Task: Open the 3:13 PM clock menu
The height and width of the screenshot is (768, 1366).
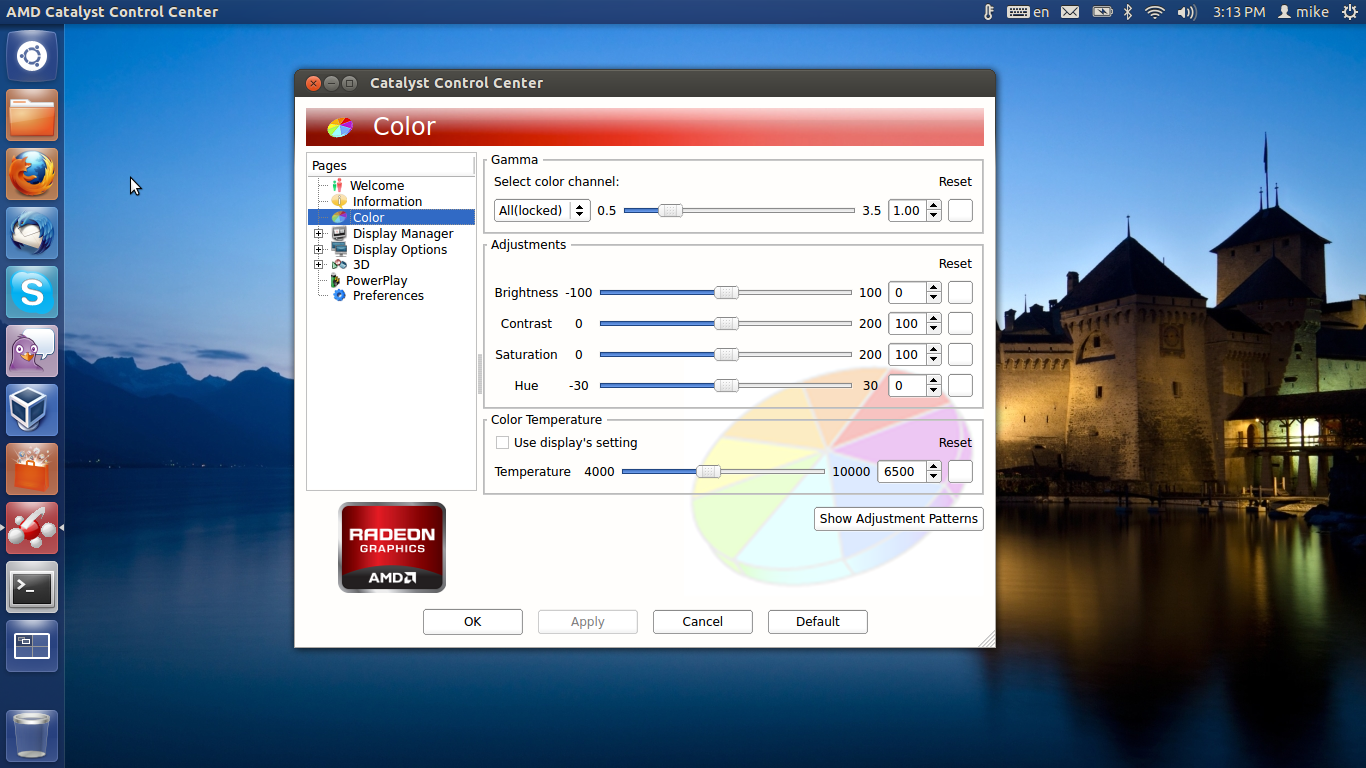Action: coord(1239,12)
